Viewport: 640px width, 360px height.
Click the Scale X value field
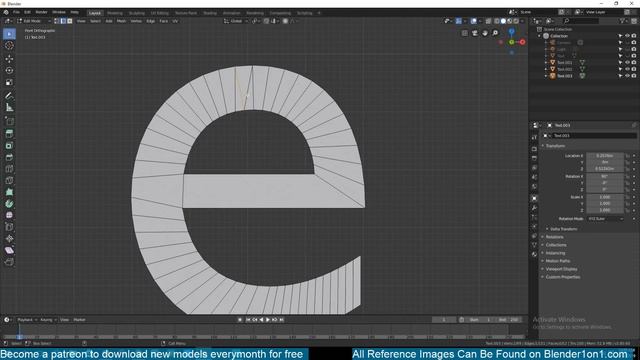coord(604,197)
